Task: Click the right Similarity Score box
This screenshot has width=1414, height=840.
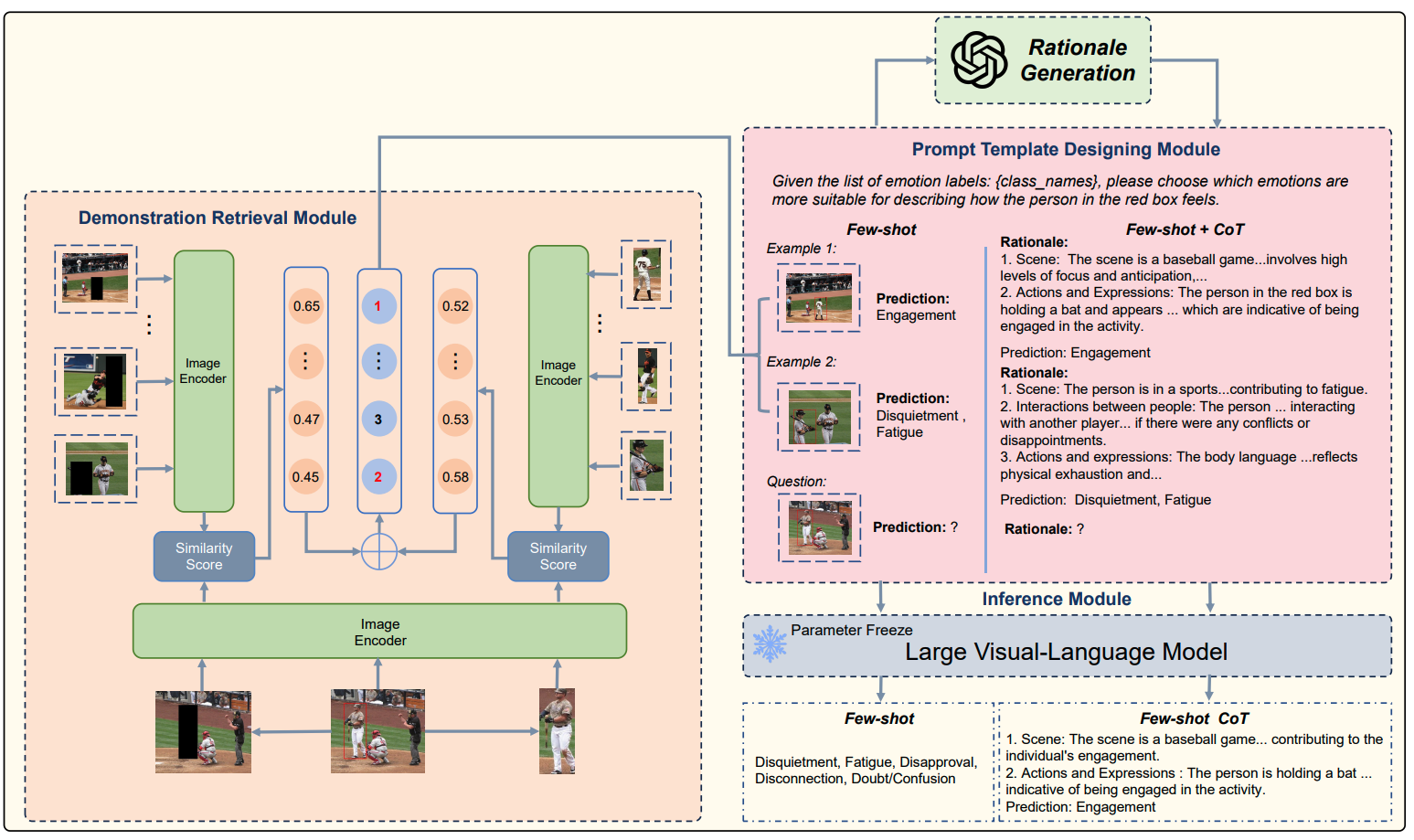Action: pos(558,557)
